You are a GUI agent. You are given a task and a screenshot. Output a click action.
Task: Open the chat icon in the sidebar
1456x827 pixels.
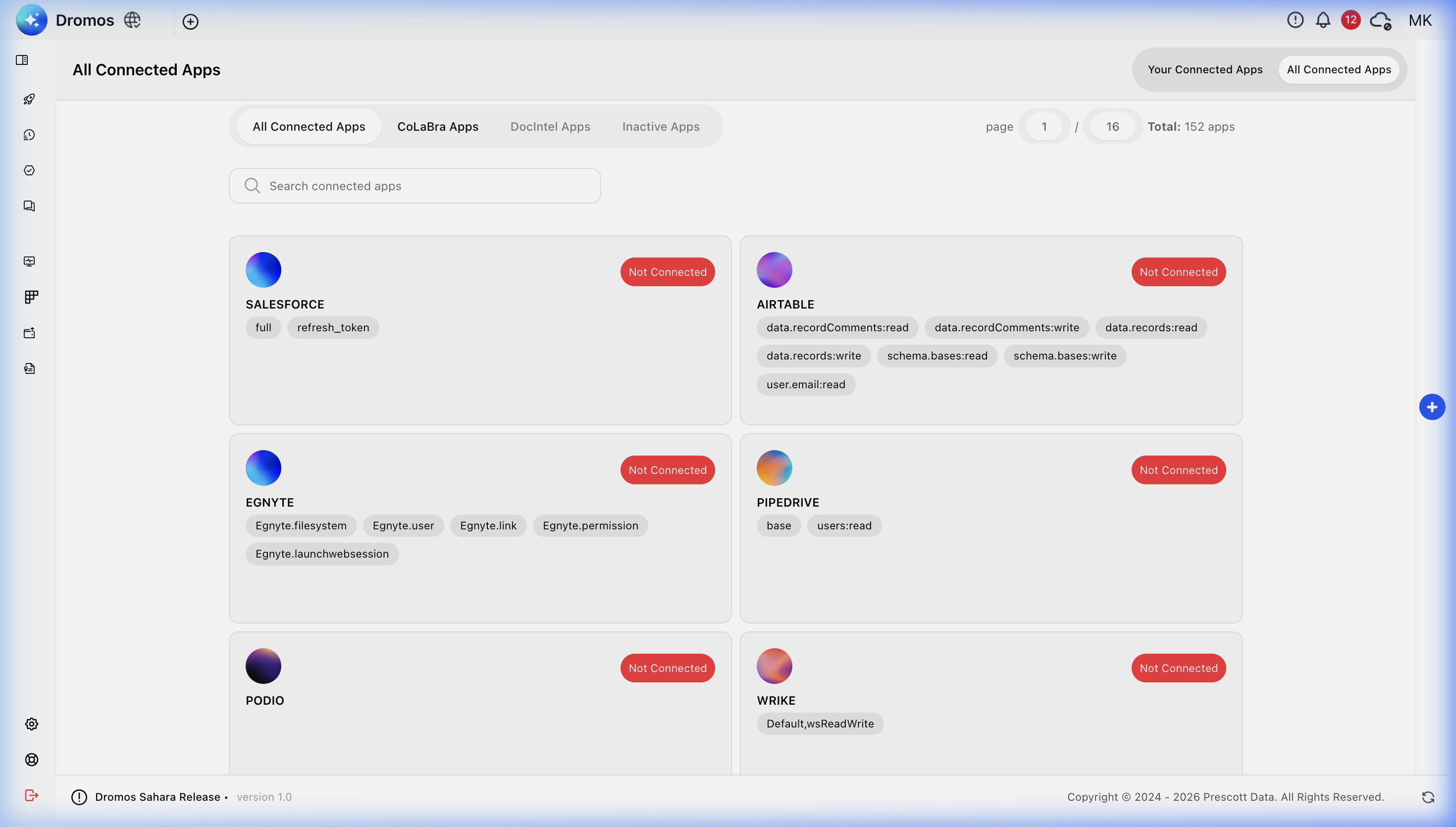coord(29,206)
